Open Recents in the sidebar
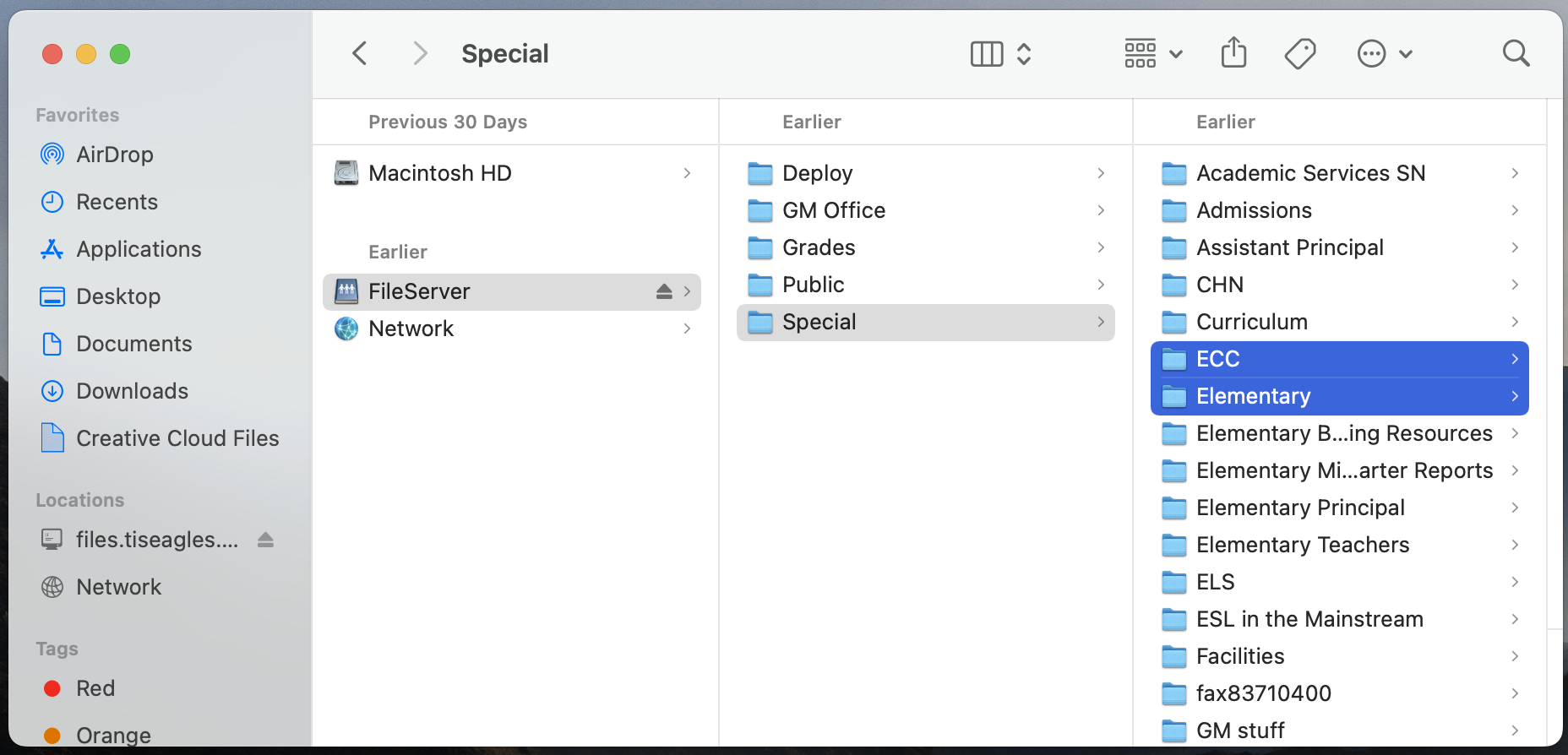The height and width of the screenshot is (755, 1568). coord(117,202)
